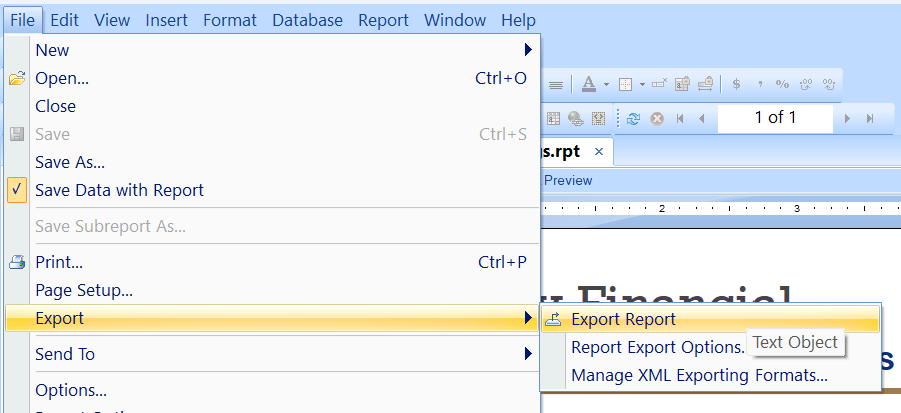Screen dimensions: 901x413
Task: Click the Export Report icon in submenu
Action: [553, 319]
